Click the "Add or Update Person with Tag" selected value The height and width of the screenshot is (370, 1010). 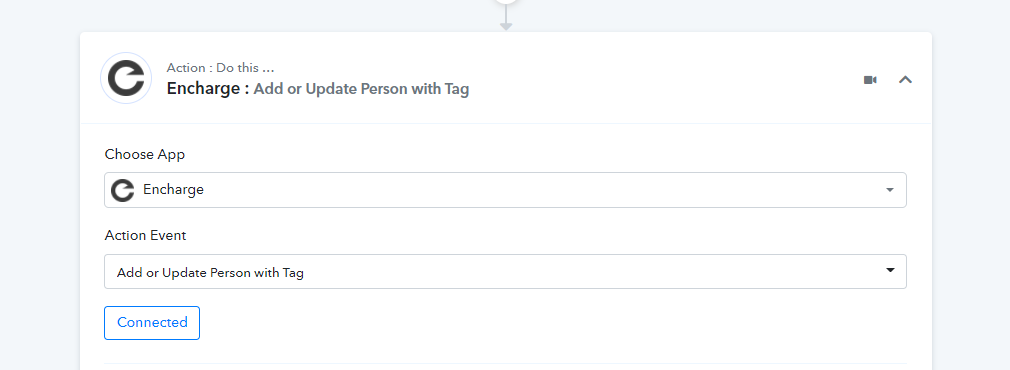[210, 273]
